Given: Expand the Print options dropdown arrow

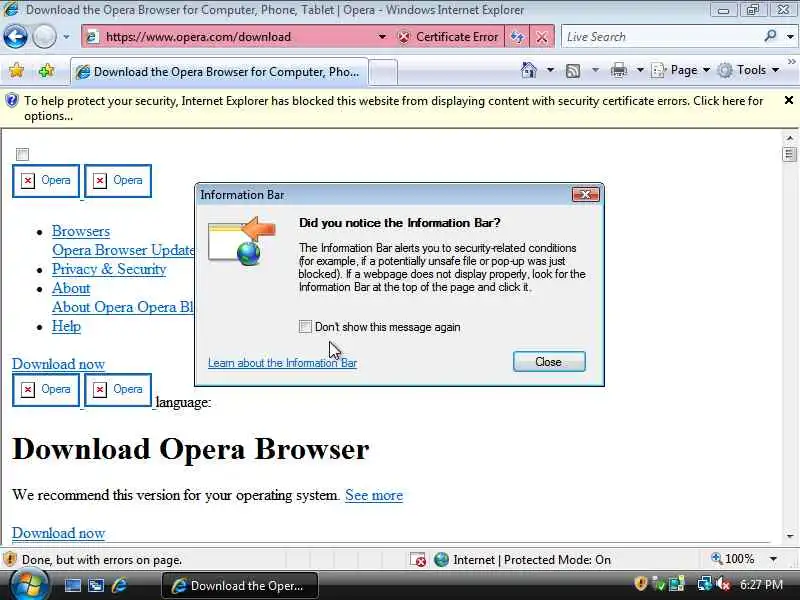Looking at the screenshot, I should click(640, 70).
